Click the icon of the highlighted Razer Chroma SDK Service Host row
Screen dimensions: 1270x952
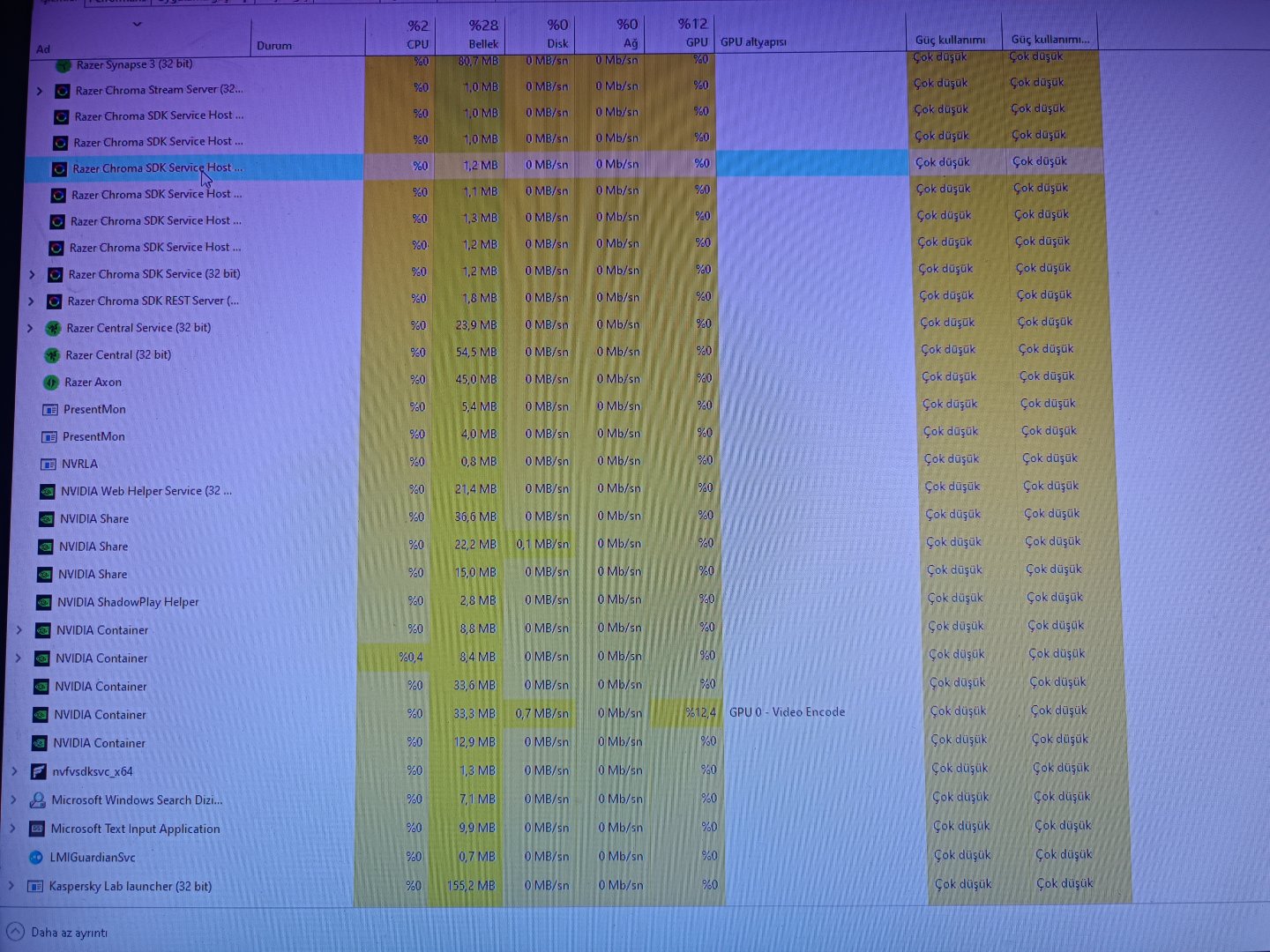click(x=59, y=169)
